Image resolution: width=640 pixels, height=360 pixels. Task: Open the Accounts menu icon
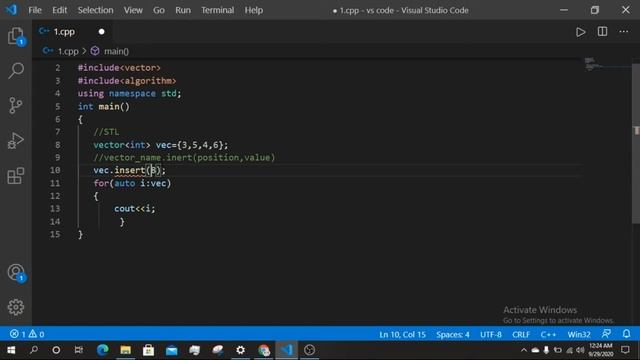pos(16,272)
